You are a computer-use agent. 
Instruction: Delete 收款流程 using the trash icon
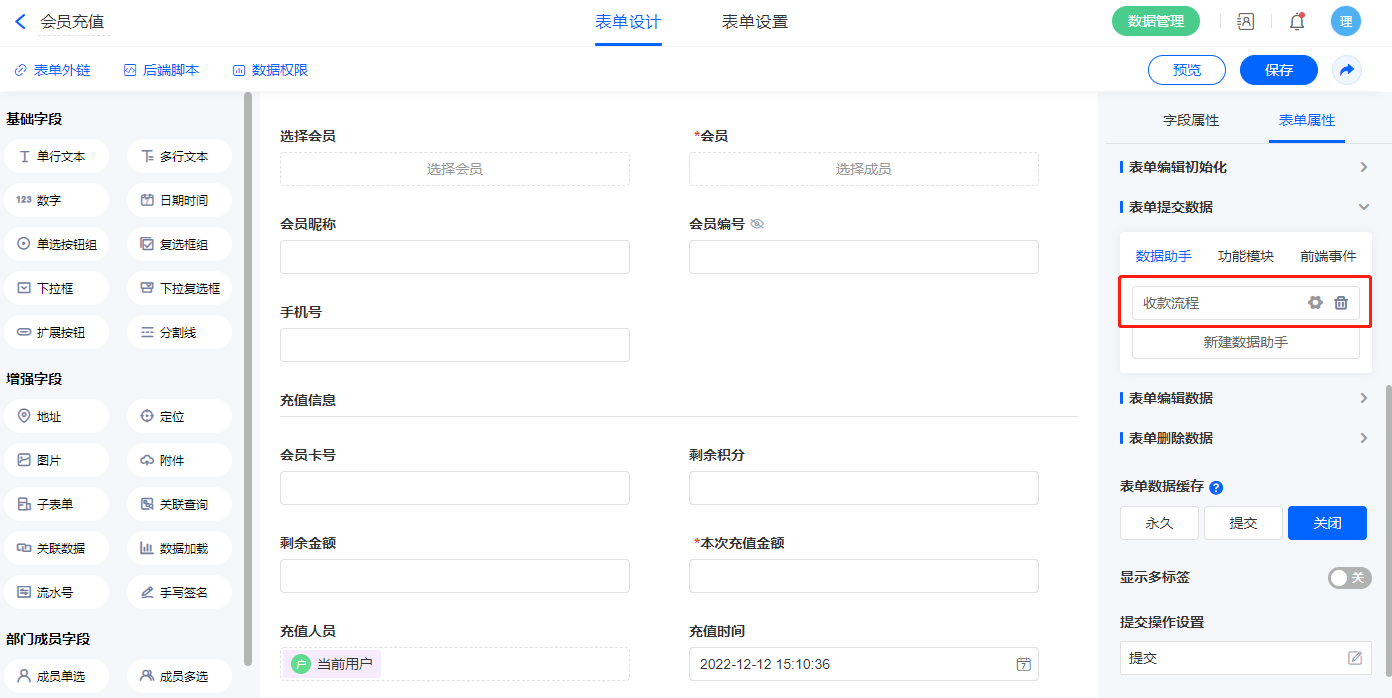pyautogui.click(x=1341, y=303)
